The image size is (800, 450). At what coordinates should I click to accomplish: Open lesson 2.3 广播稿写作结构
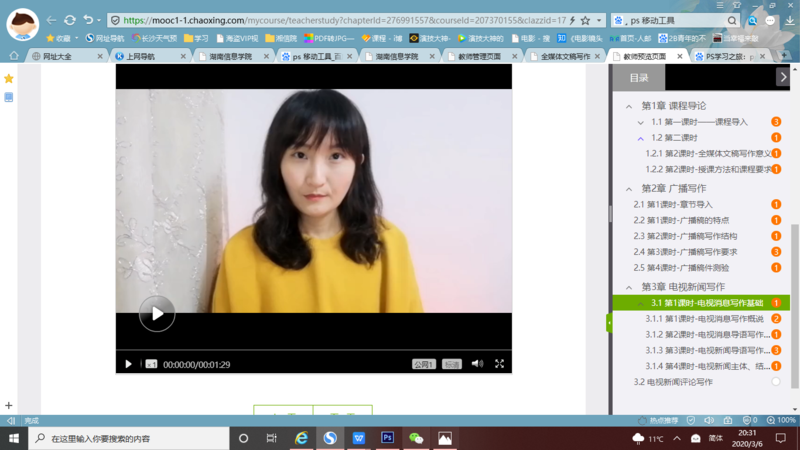point(685,236)
